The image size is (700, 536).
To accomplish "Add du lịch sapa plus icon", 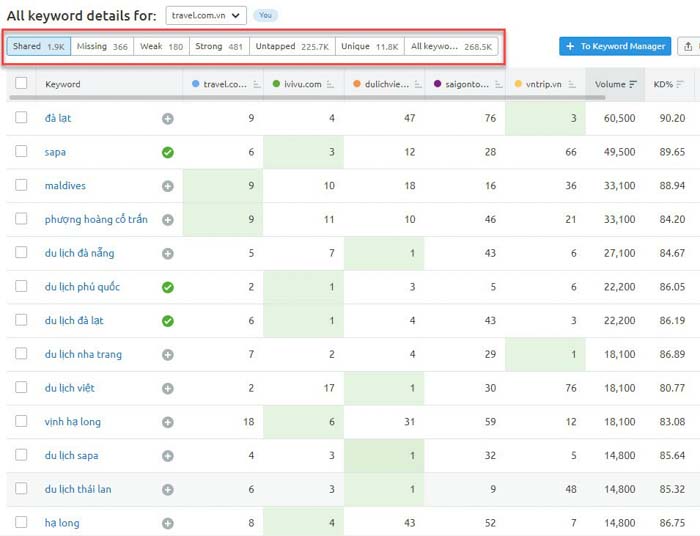I will 168,456.
